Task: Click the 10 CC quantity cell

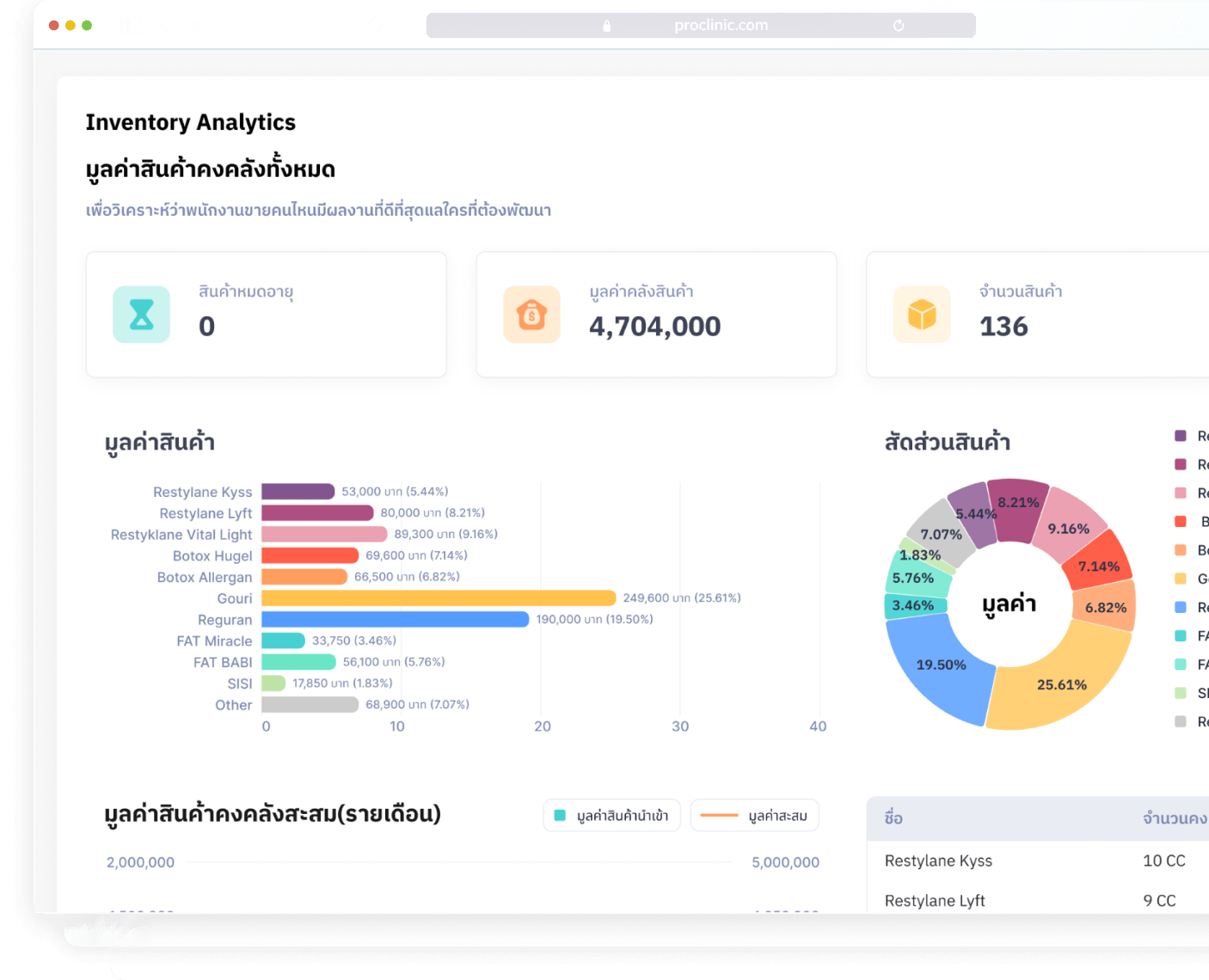Action: point(1164,861)
